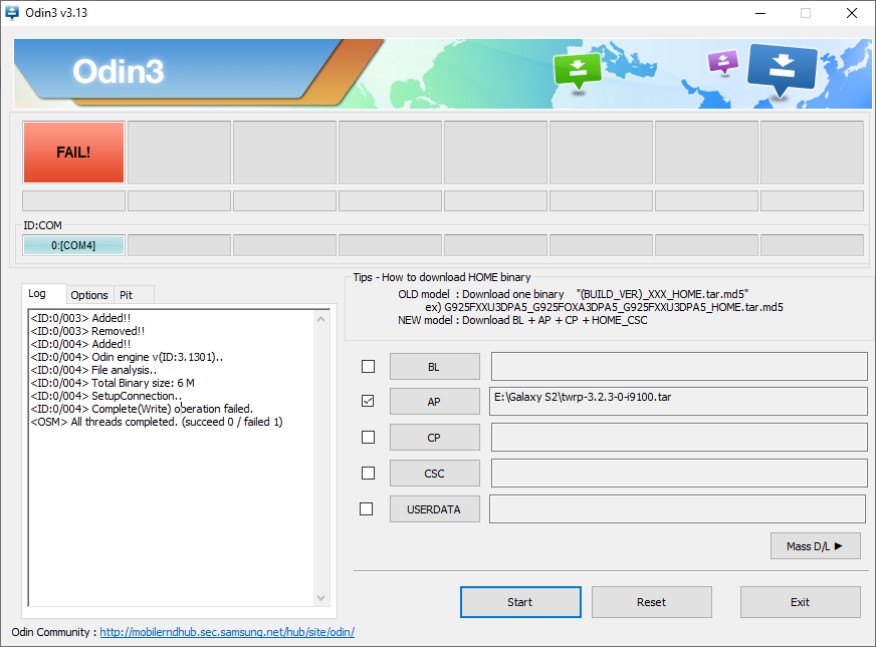This screenshot has width=876, height=647.
Task: Click the empty BL file path field
Action: pyautogui.click(x=679, y=367)
